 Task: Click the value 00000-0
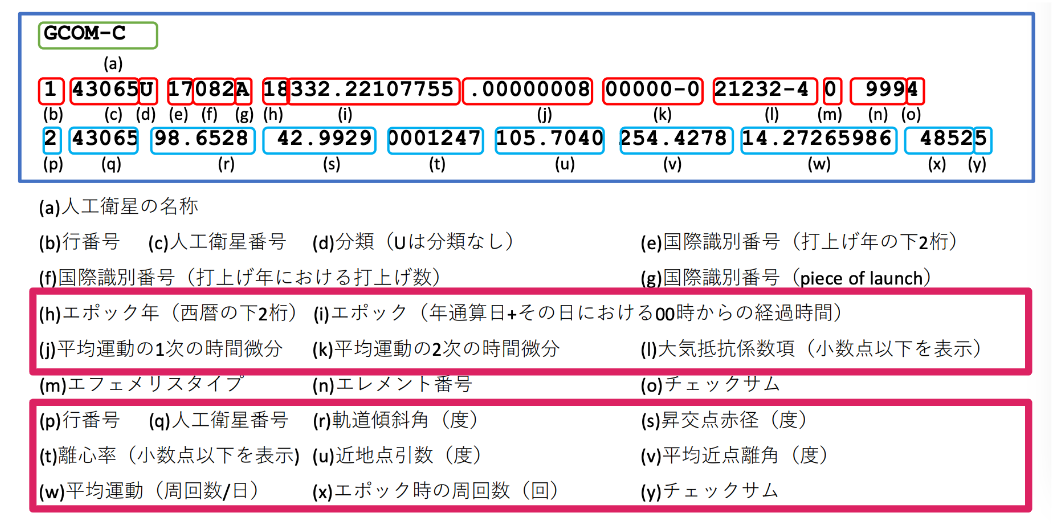[652, 92]
